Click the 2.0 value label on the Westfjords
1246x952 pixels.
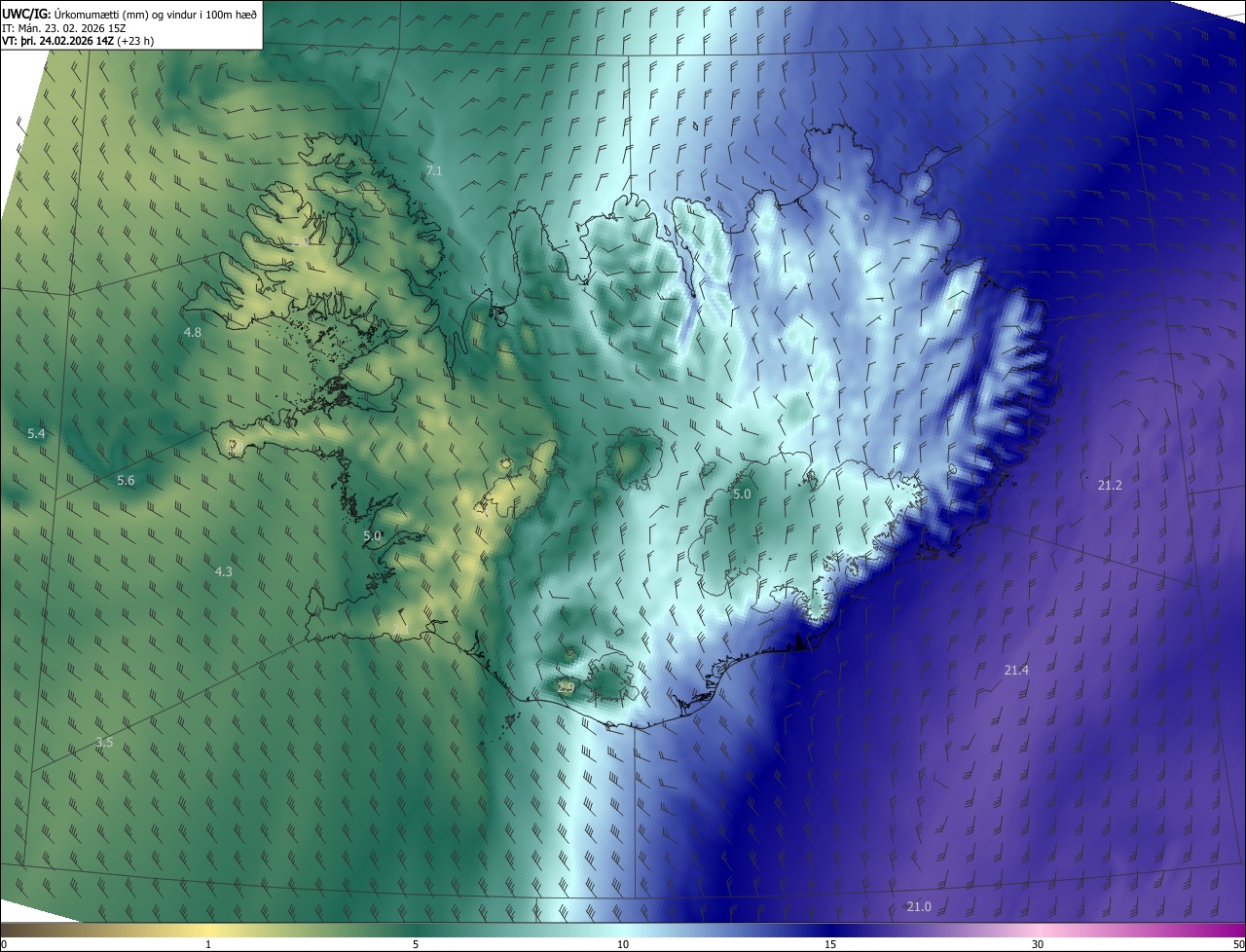click(x=300, y=241)
